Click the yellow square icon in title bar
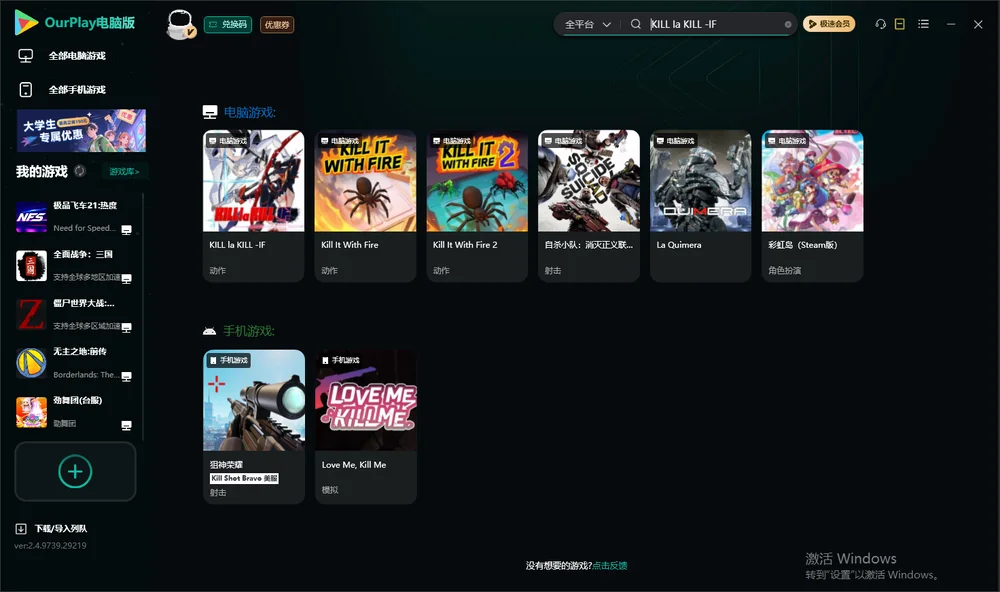This screenshot has width=1000, height=592. coord(900,24)
